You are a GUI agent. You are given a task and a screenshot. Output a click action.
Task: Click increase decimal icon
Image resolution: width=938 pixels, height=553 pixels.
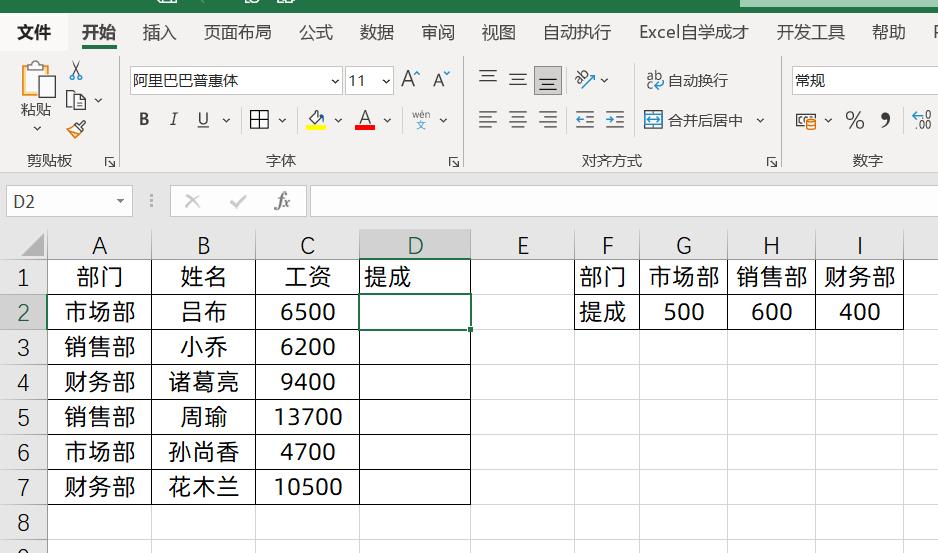pyautogui.click(x=921, y=120)
